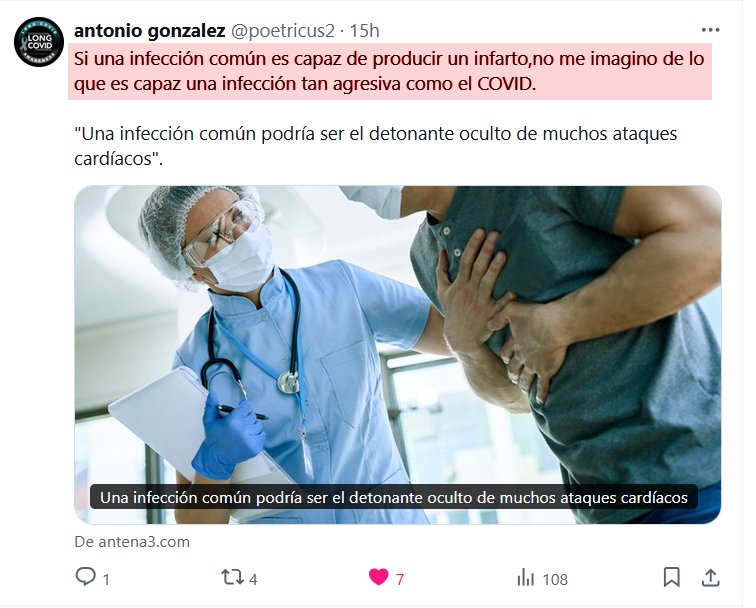Viewport: 756px width, 608px height.
Task: Click the @poetricus2 handle
Action: [x=283, y=31]
